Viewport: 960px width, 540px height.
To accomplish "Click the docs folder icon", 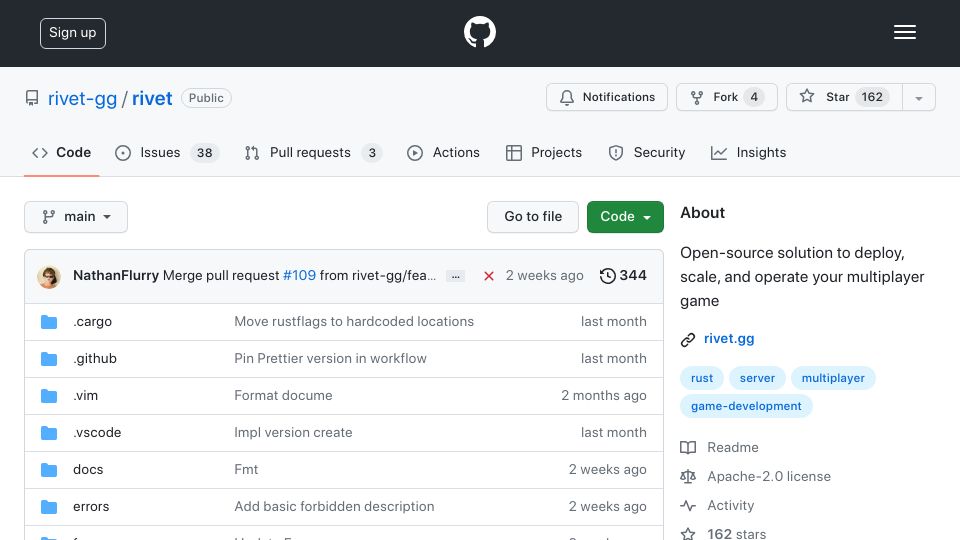I will [49, 470].
